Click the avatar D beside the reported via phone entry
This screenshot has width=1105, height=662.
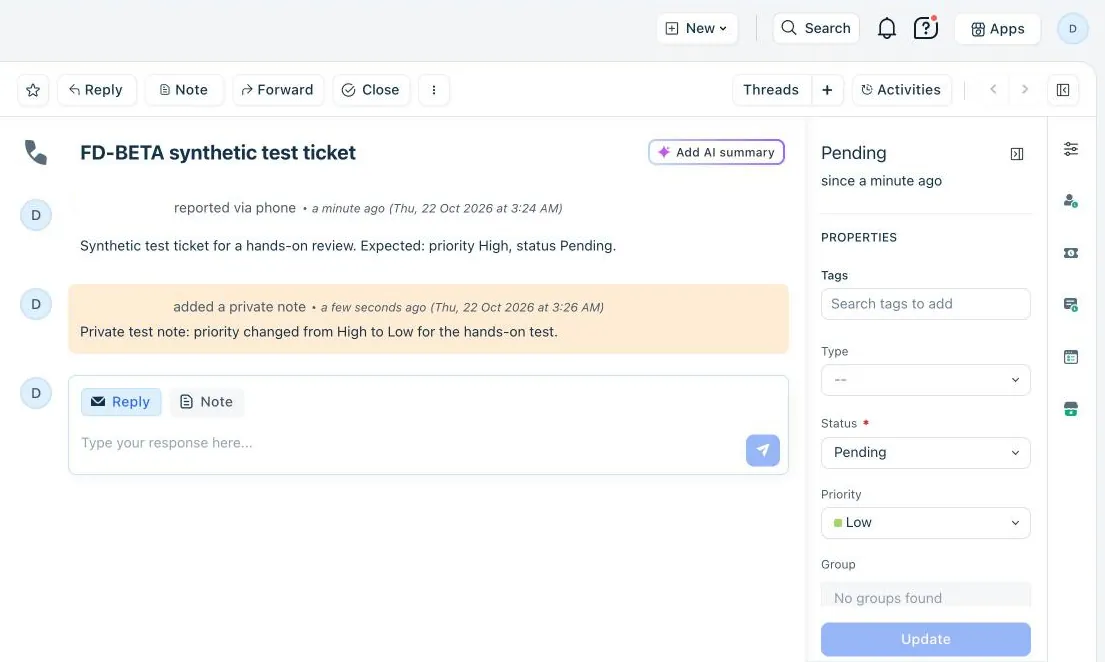[36, 215]
